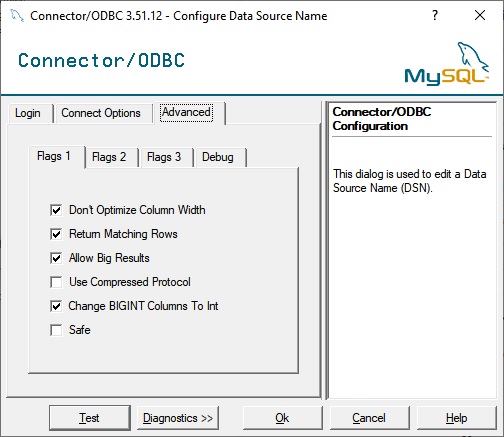Screen dimensions: 504x437
Task: Click the question mark help icon
Action: pyautogui.click(x=435, y=15)
